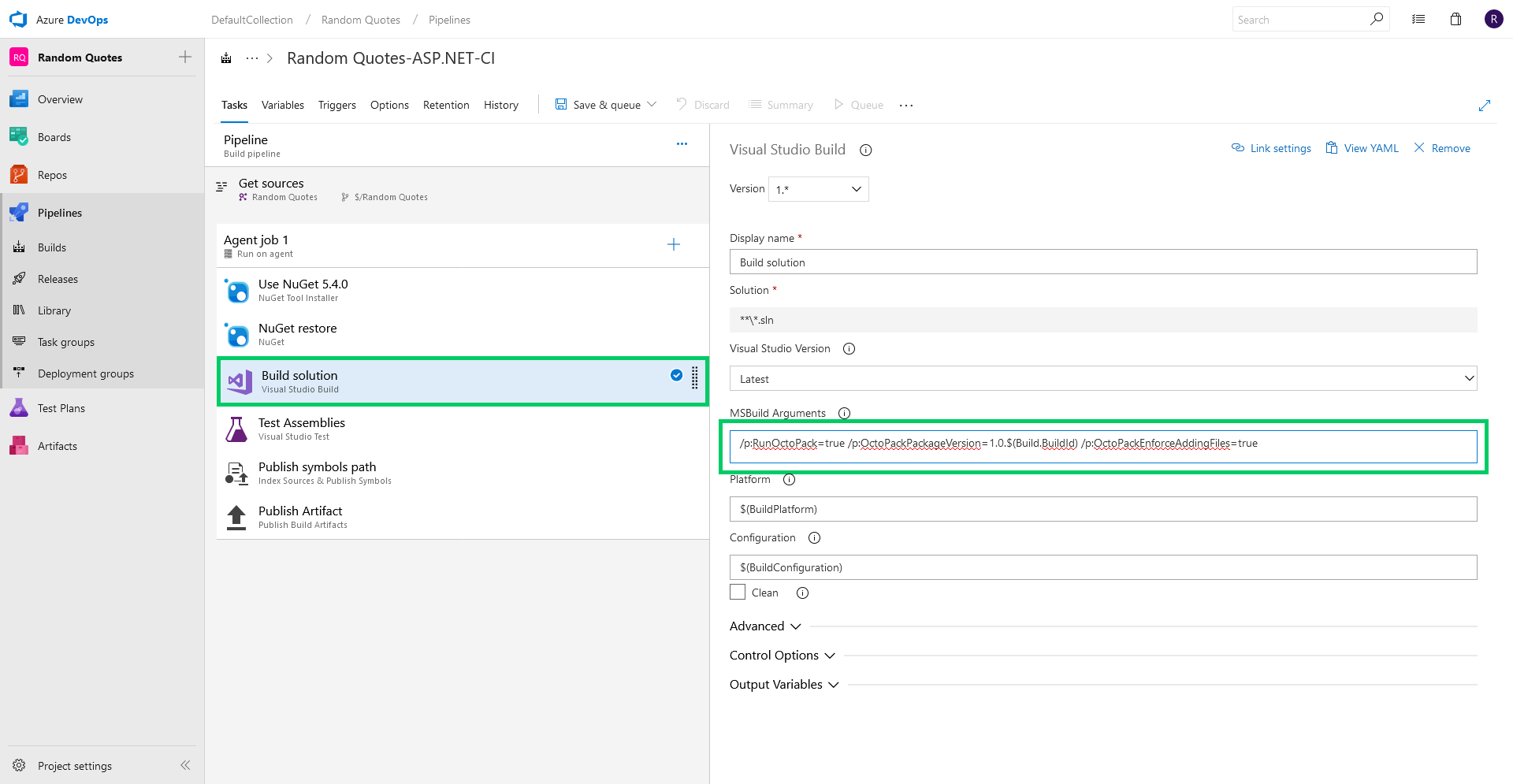This screenshot has height=784, width=1513.
Task: Switch to the History tab
Action: click(x=501, y=105)
